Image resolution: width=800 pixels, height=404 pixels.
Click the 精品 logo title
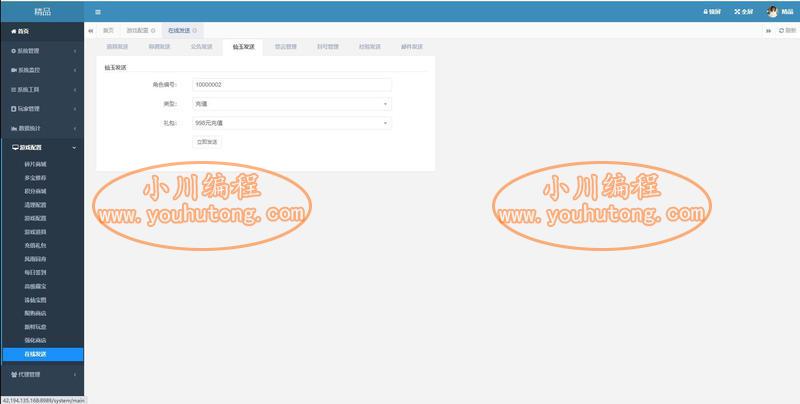(42, 12)
